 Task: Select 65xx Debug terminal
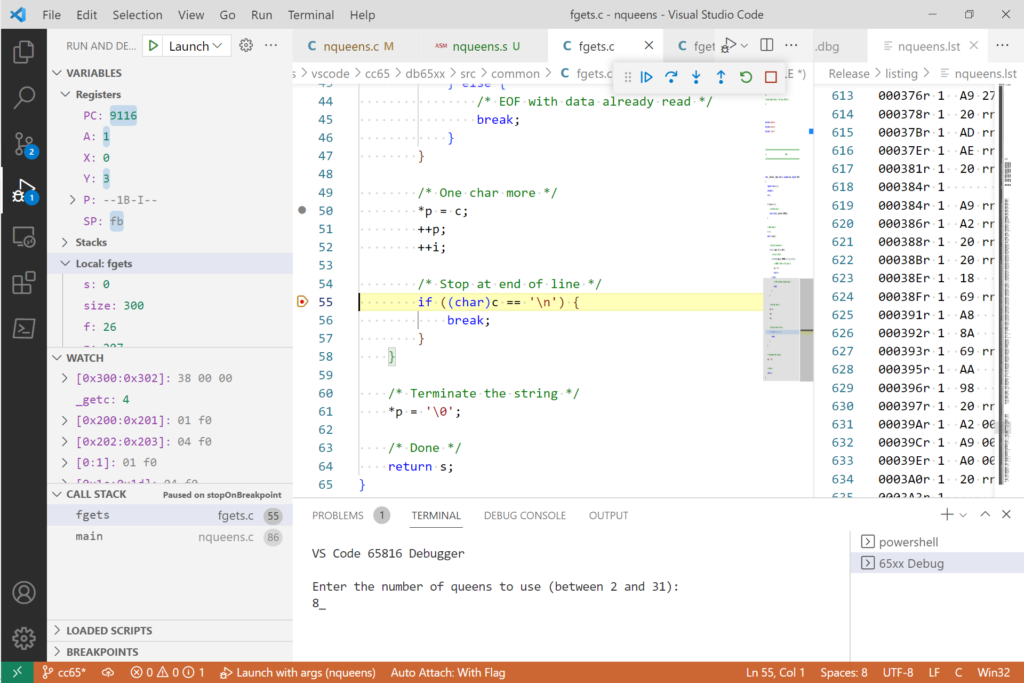tap(937, 563)
